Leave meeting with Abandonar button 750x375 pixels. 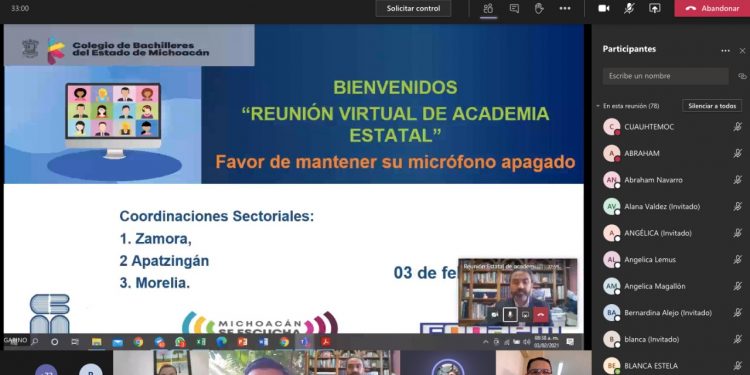pyautogui.click(x=712, y=8)
